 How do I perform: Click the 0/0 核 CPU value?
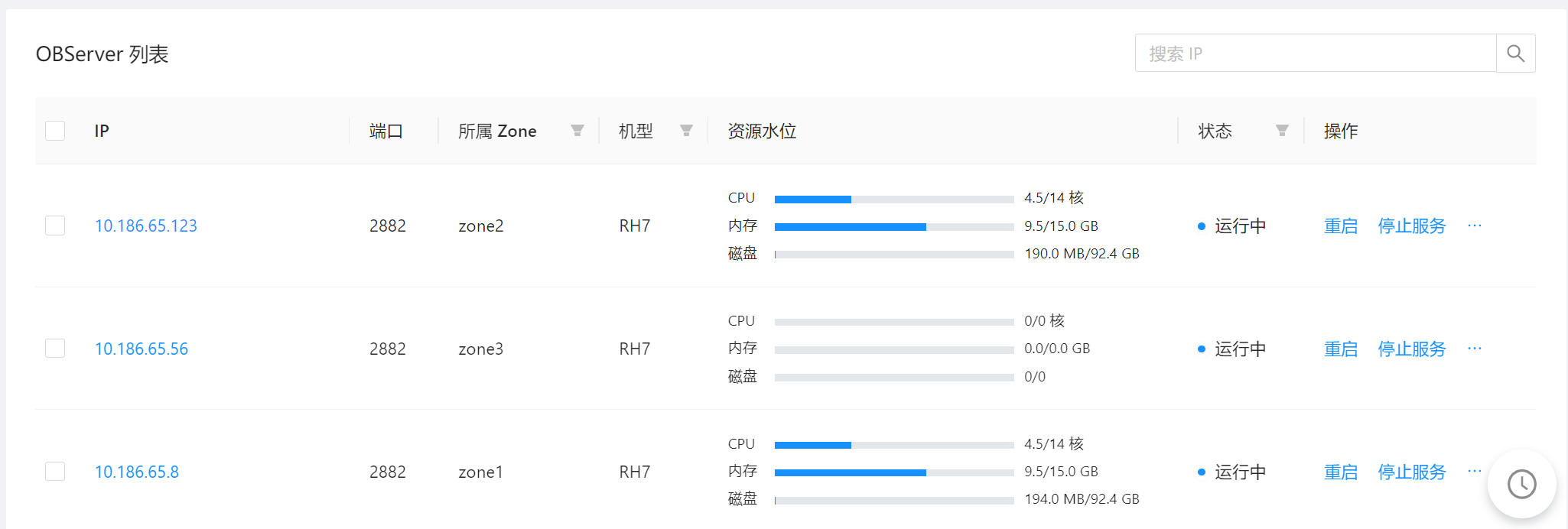click(x=1045, y=320)
